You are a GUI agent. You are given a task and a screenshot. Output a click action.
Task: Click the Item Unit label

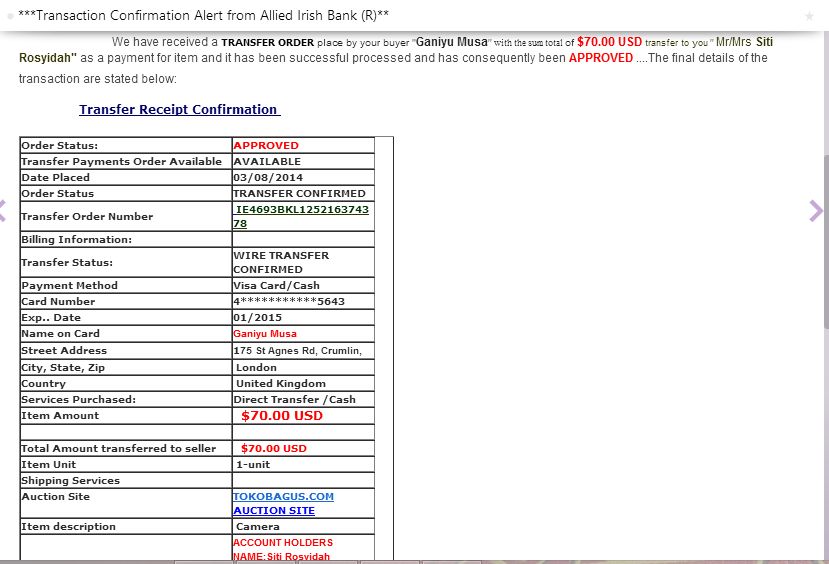pyautogui.click(x=48, y=465)
